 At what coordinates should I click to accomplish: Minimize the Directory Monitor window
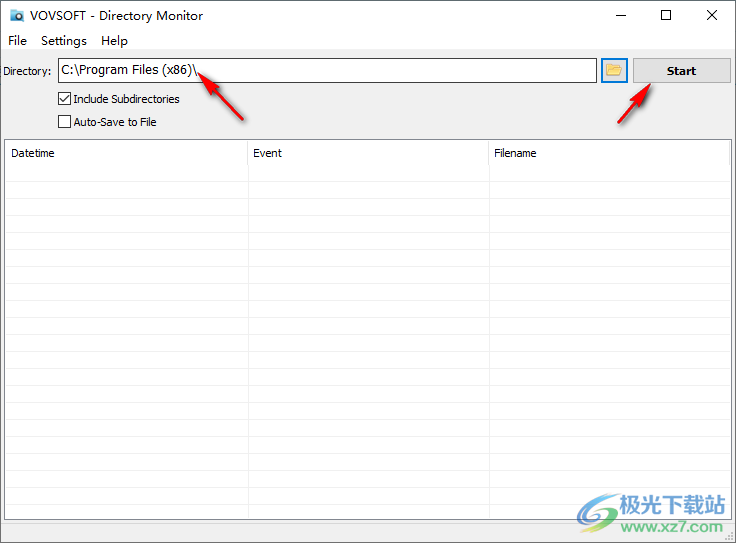(x=621, y=15)
